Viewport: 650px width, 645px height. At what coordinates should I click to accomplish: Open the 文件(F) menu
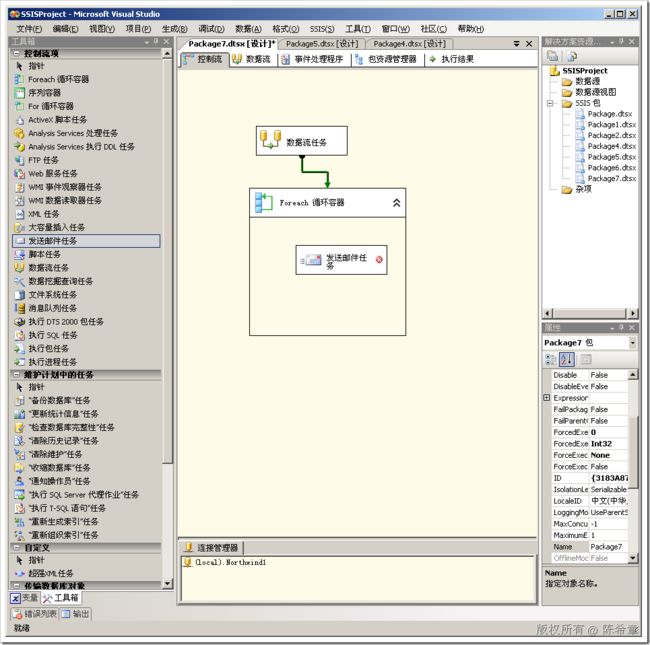[29, 29]
